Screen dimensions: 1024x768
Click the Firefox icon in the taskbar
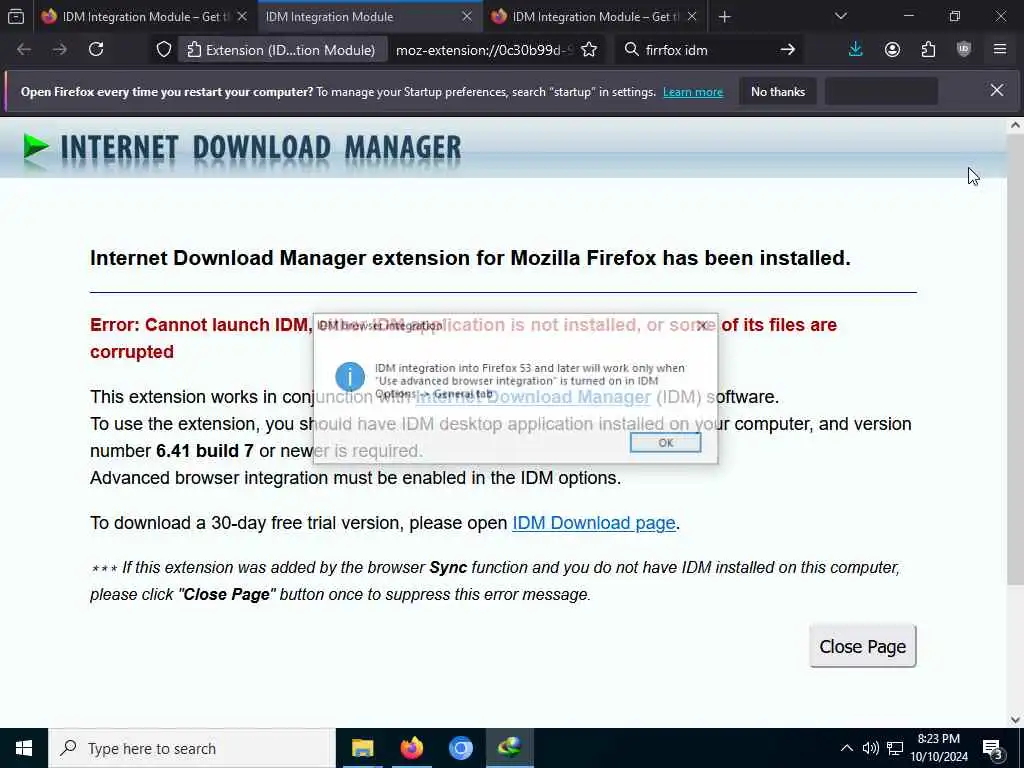tap(411, 748)
